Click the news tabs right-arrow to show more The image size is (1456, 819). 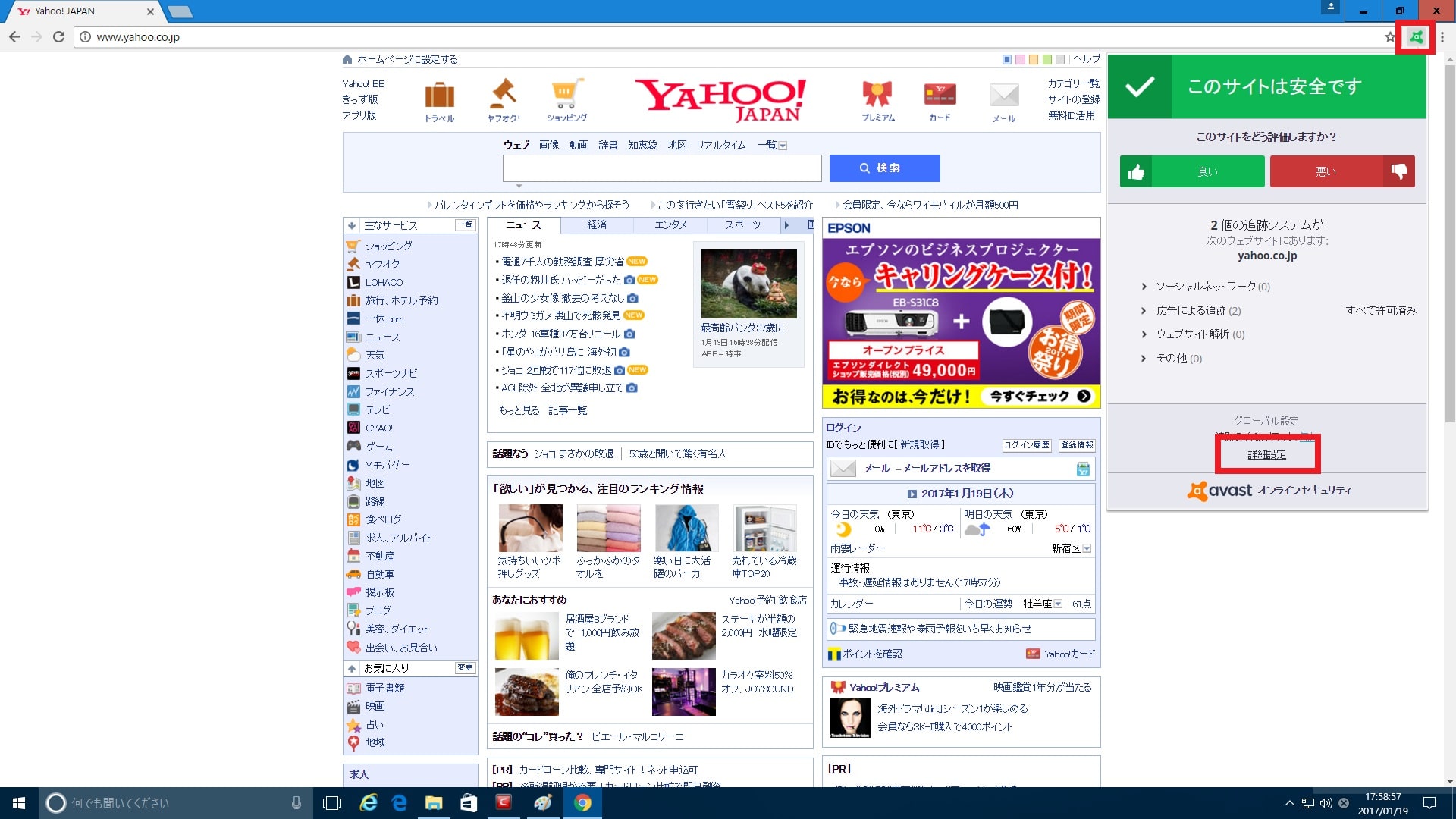pos(786,225)
